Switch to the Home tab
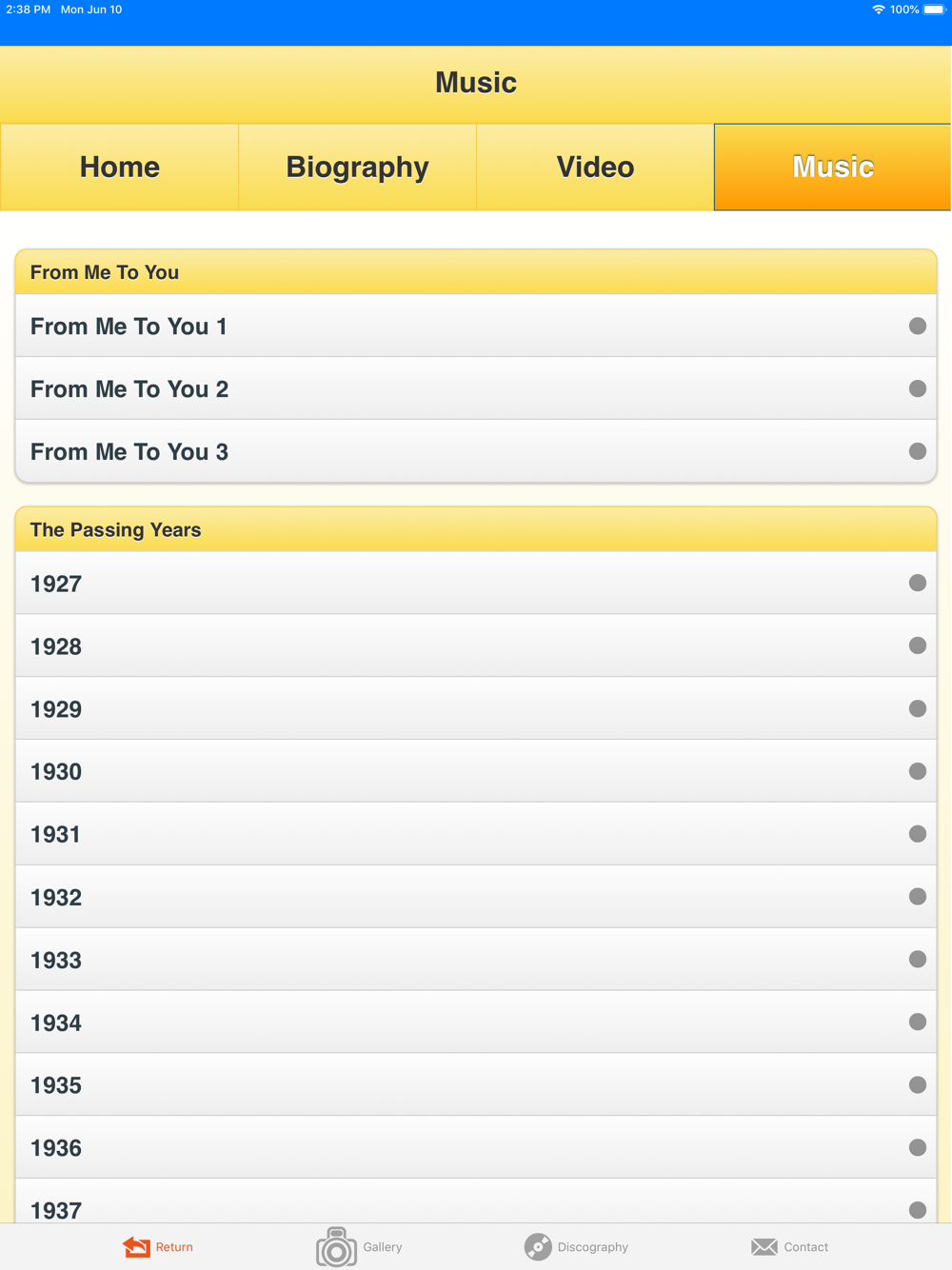Screen dimensions: 952x1270 [119, 167]
